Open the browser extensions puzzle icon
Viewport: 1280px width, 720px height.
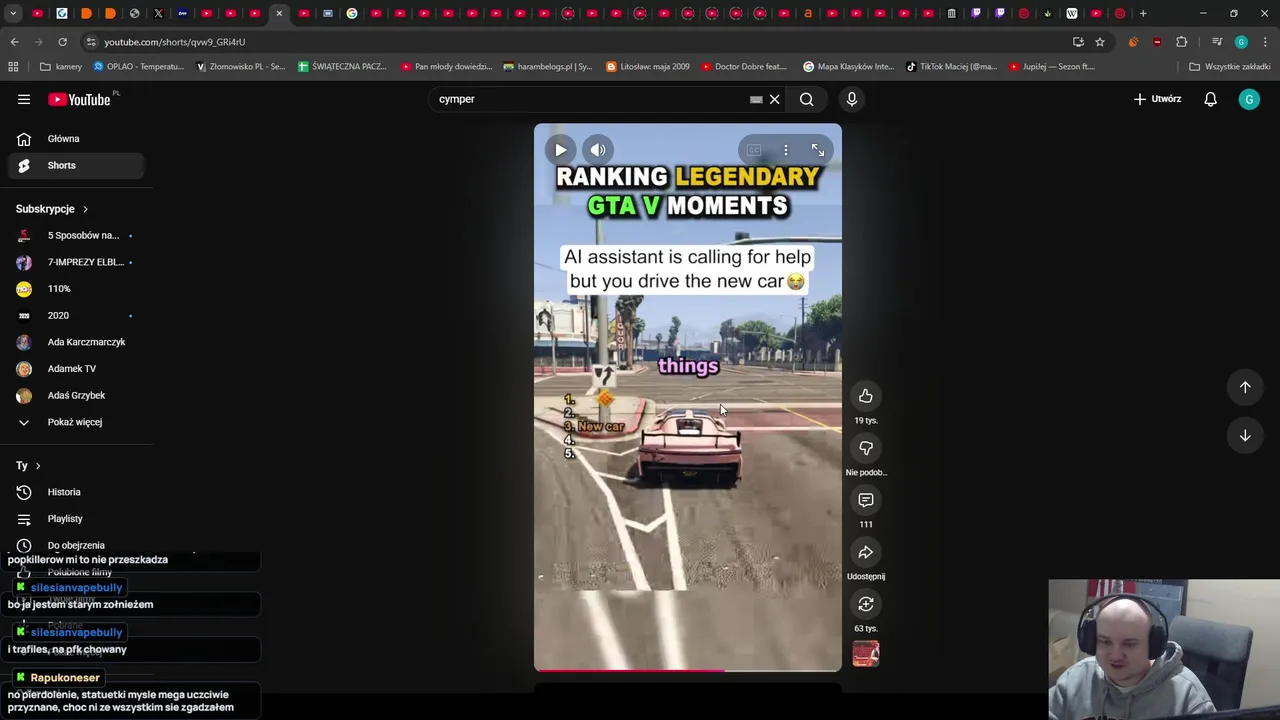(1182, 42)
